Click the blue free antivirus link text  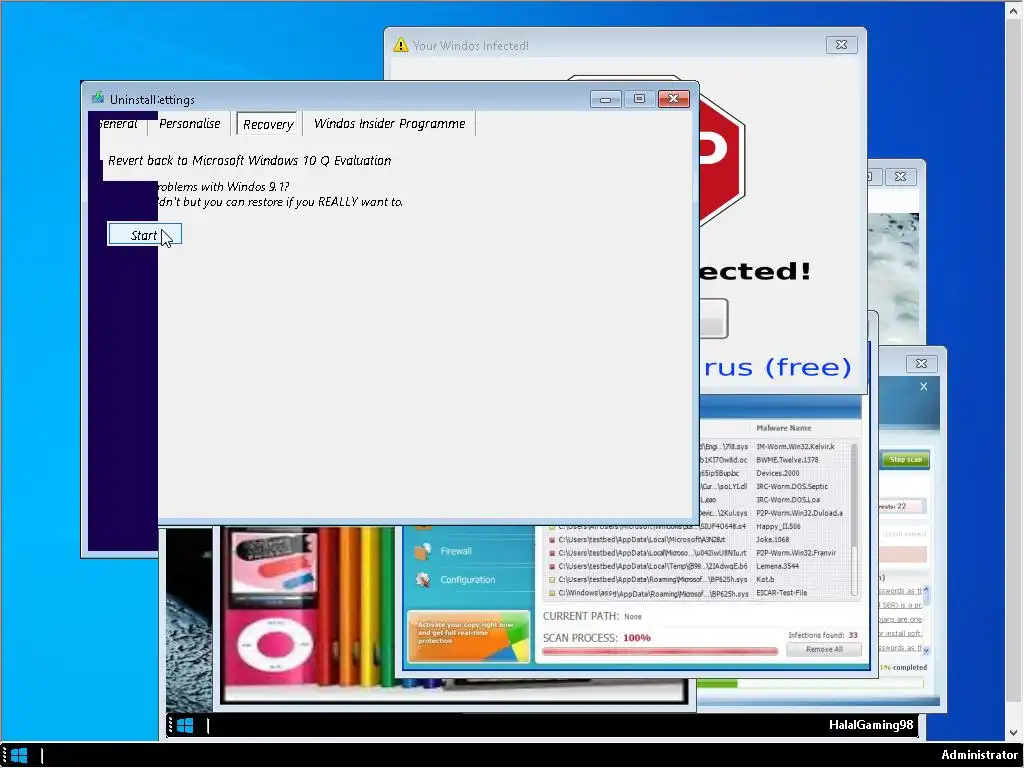777,367
